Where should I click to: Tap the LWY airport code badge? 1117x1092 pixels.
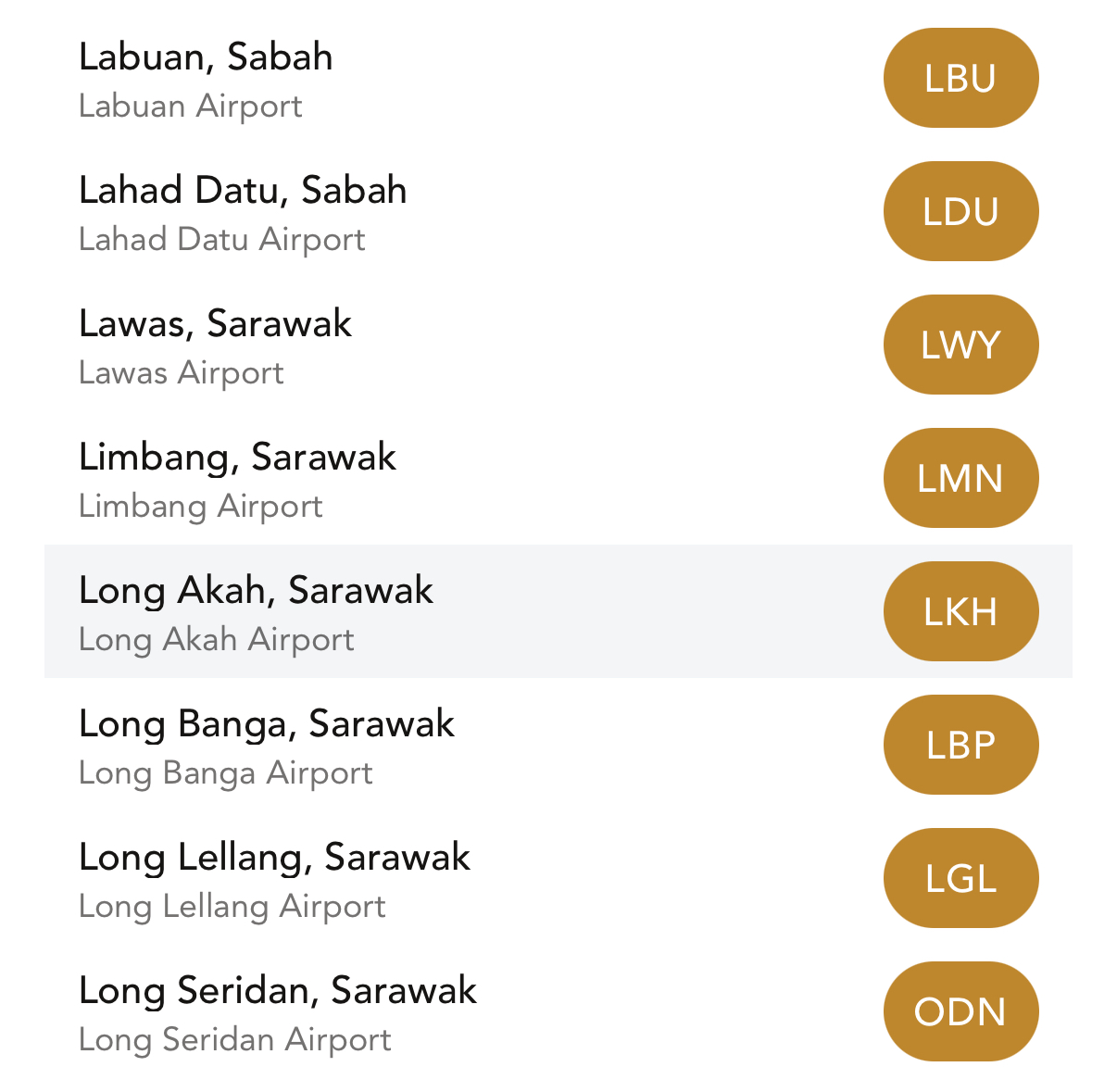pos(960,345)
